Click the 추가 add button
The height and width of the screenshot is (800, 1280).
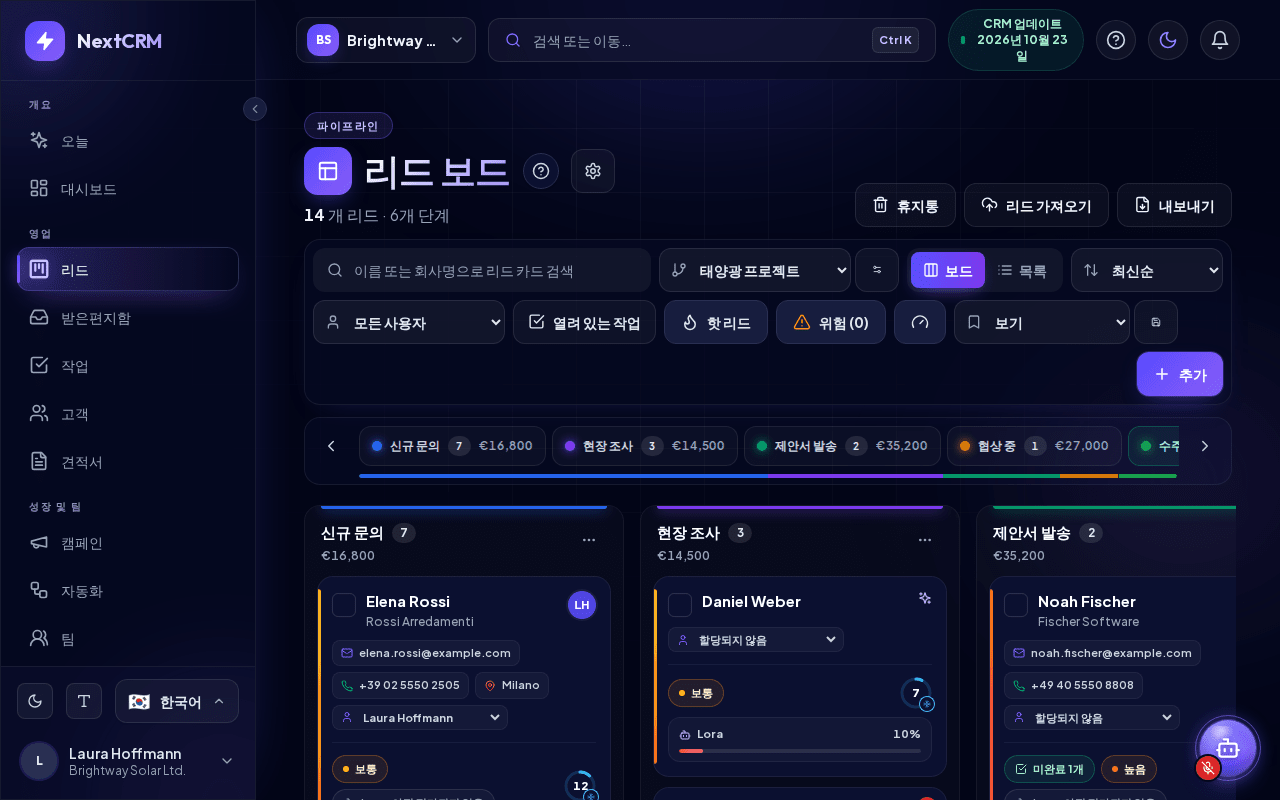(1180, 374)
